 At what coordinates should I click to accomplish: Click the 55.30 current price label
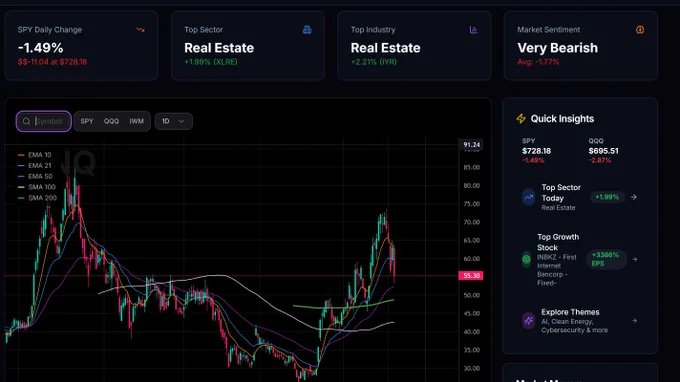(471, 276)
